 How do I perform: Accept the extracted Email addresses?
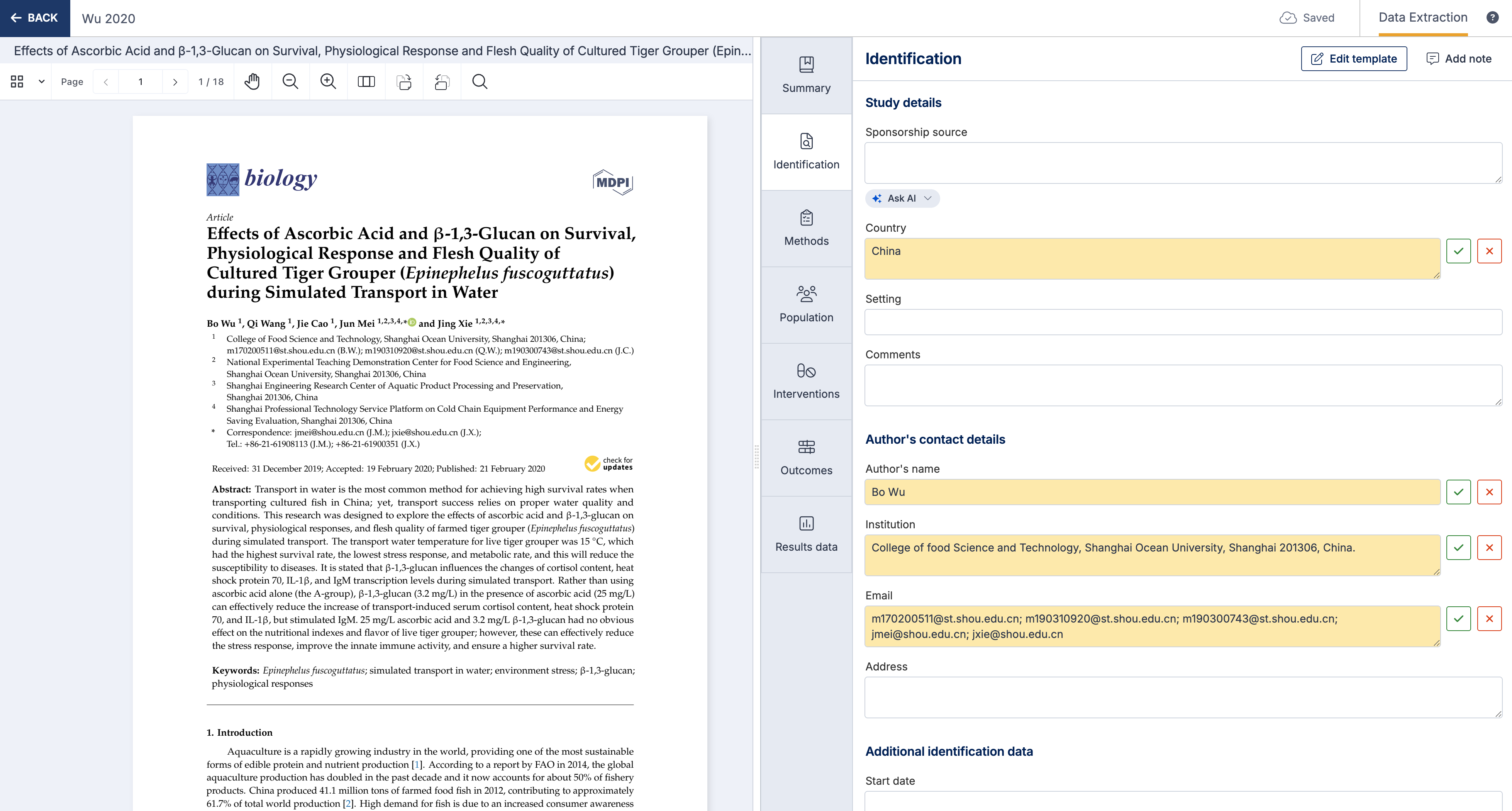[1459, 618]
